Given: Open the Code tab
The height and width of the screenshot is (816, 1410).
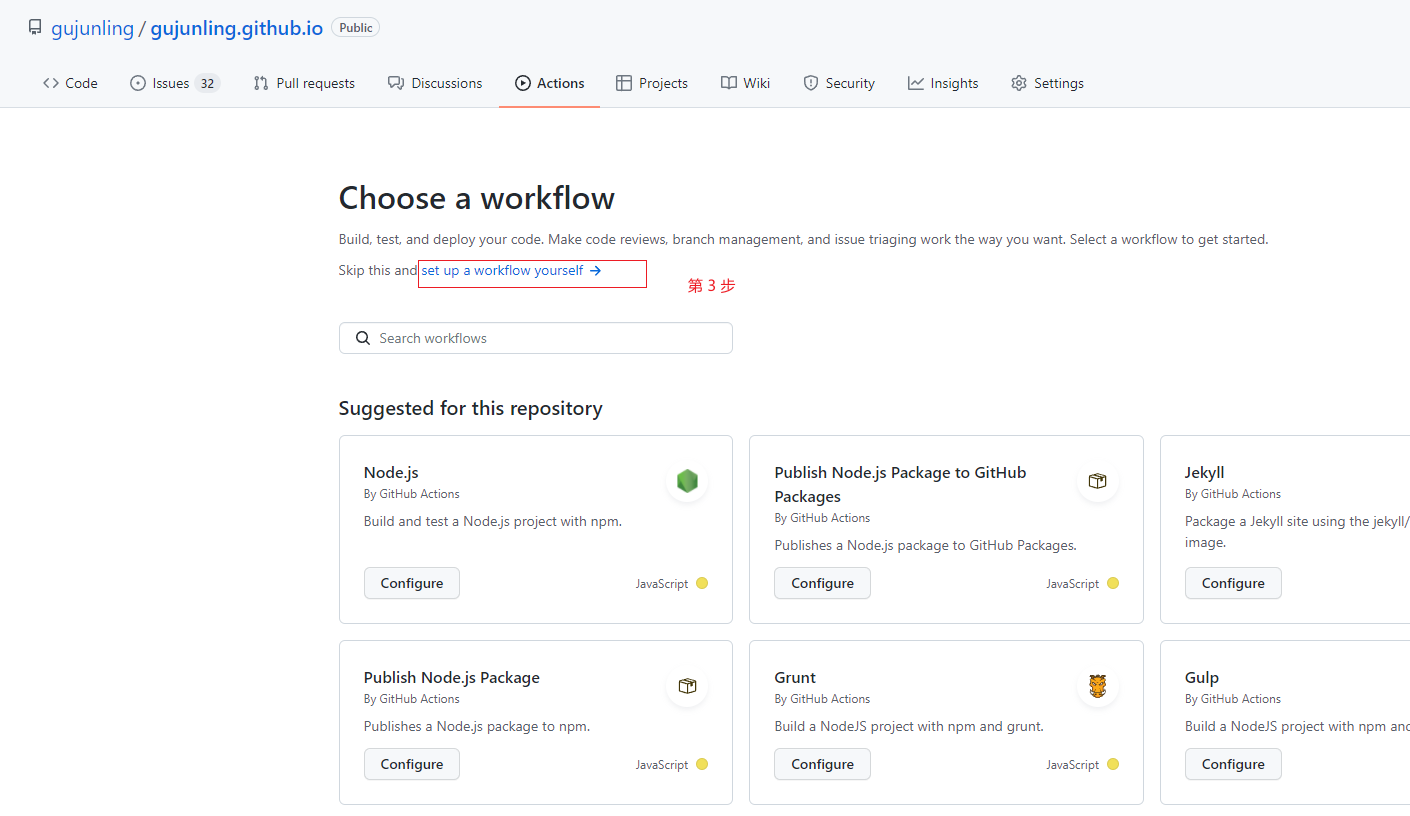Looking at the screenshot, I should [70, 83].
